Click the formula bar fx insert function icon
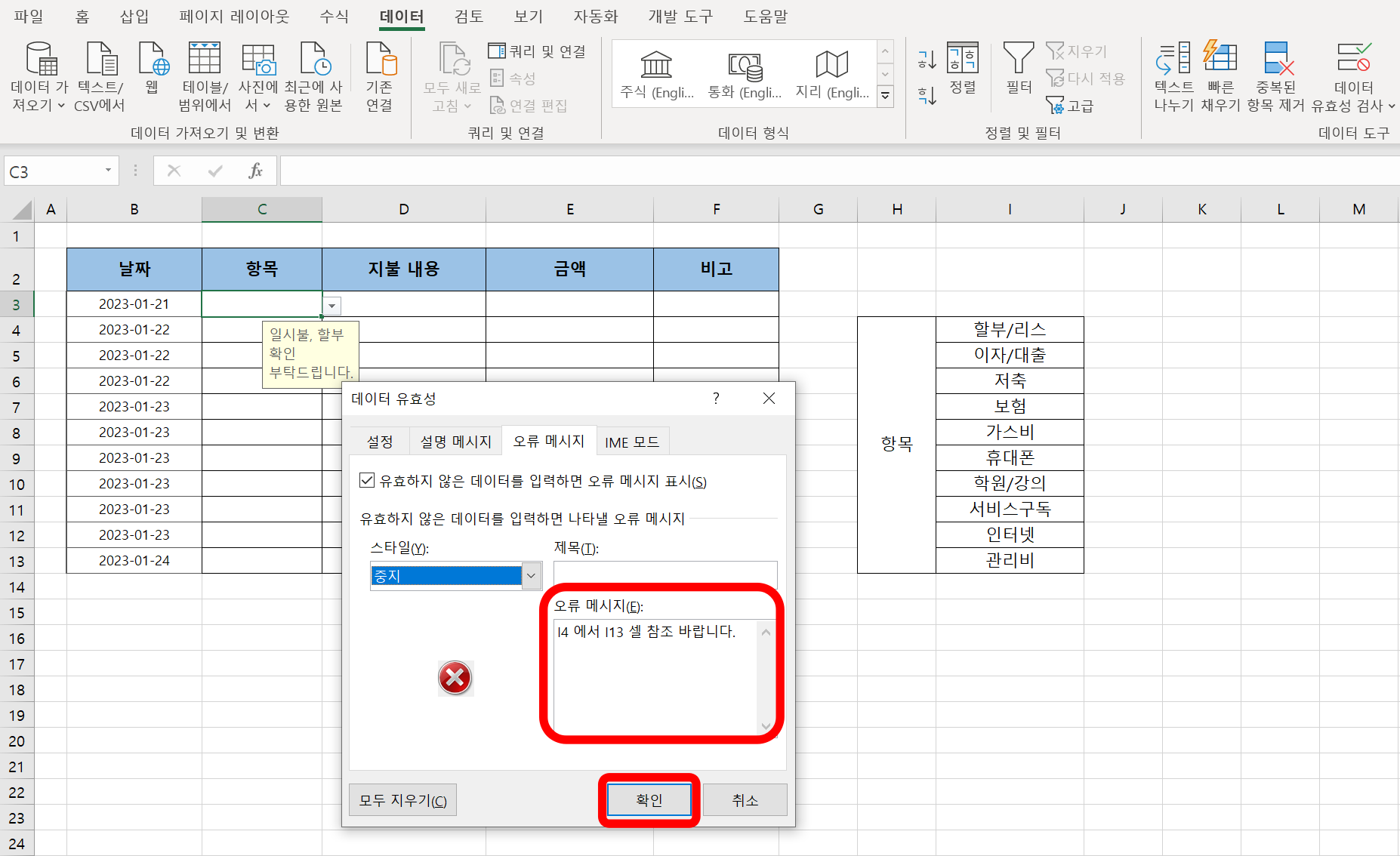Screen dimensions: 1400x856 pos(256,171)
